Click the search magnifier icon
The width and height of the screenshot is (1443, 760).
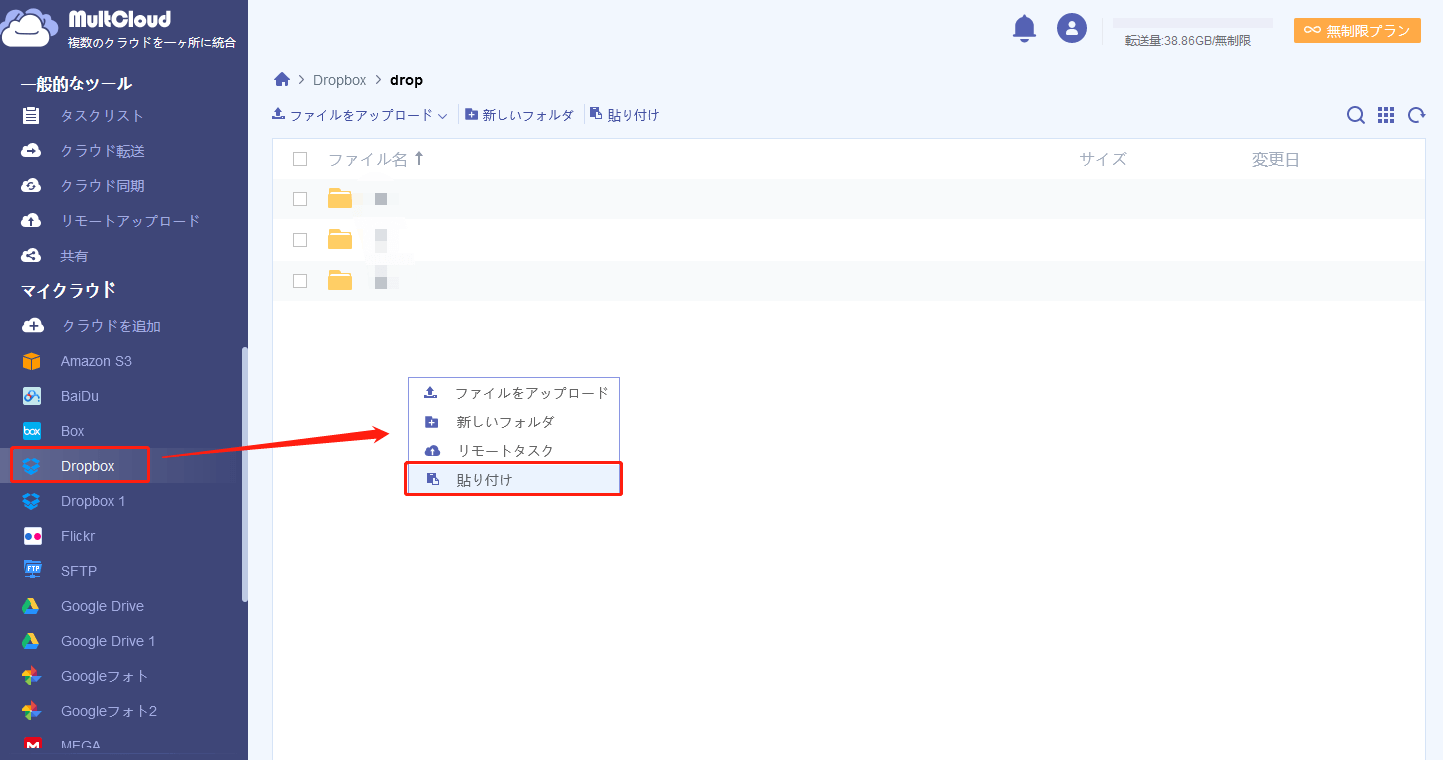click(1355, 115)
